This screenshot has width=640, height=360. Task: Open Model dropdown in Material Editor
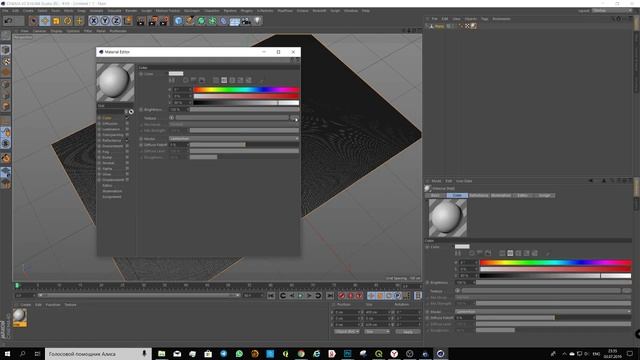point(234,139)
